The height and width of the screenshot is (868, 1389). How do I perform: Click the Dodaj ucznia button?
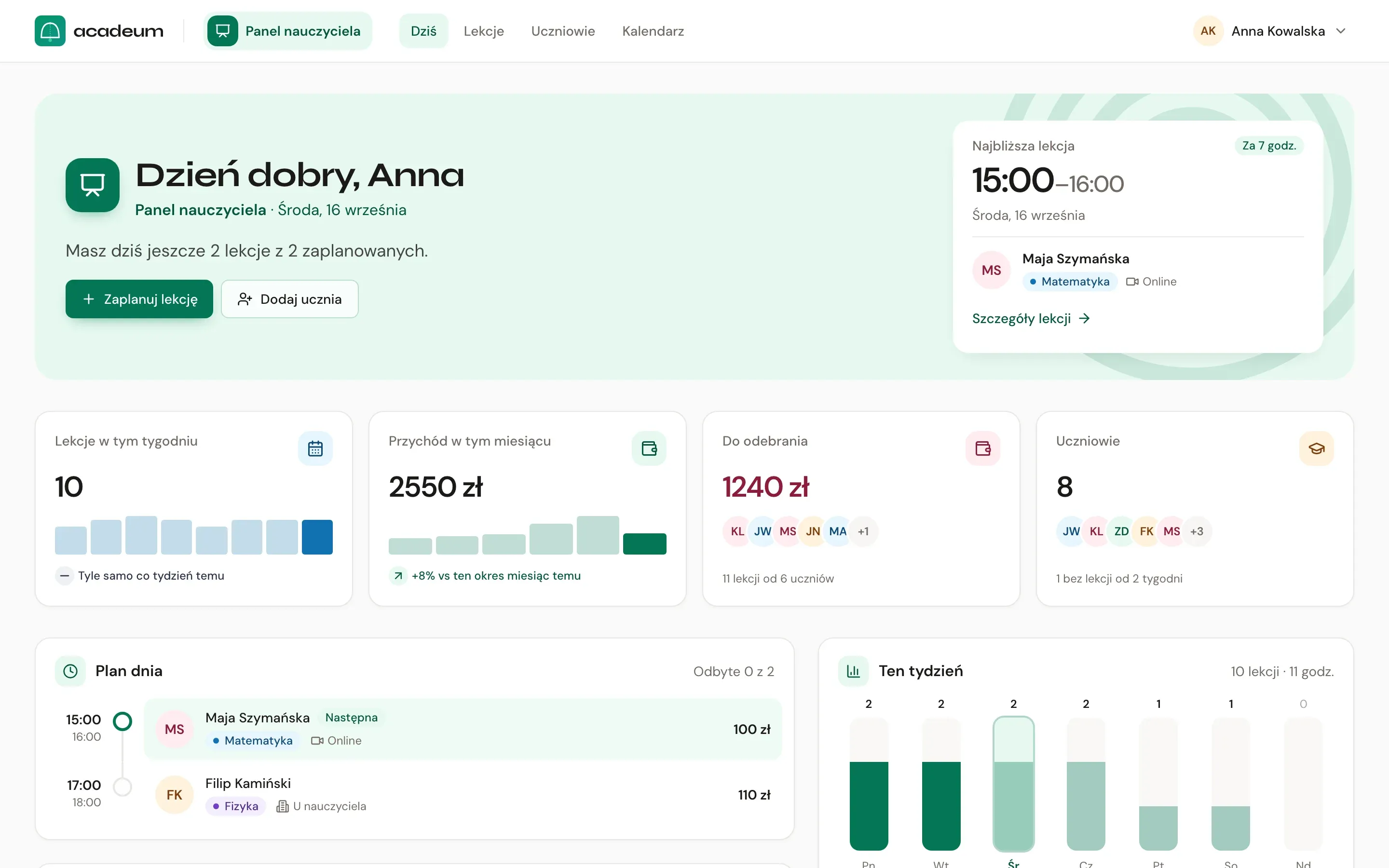[290, 299]
